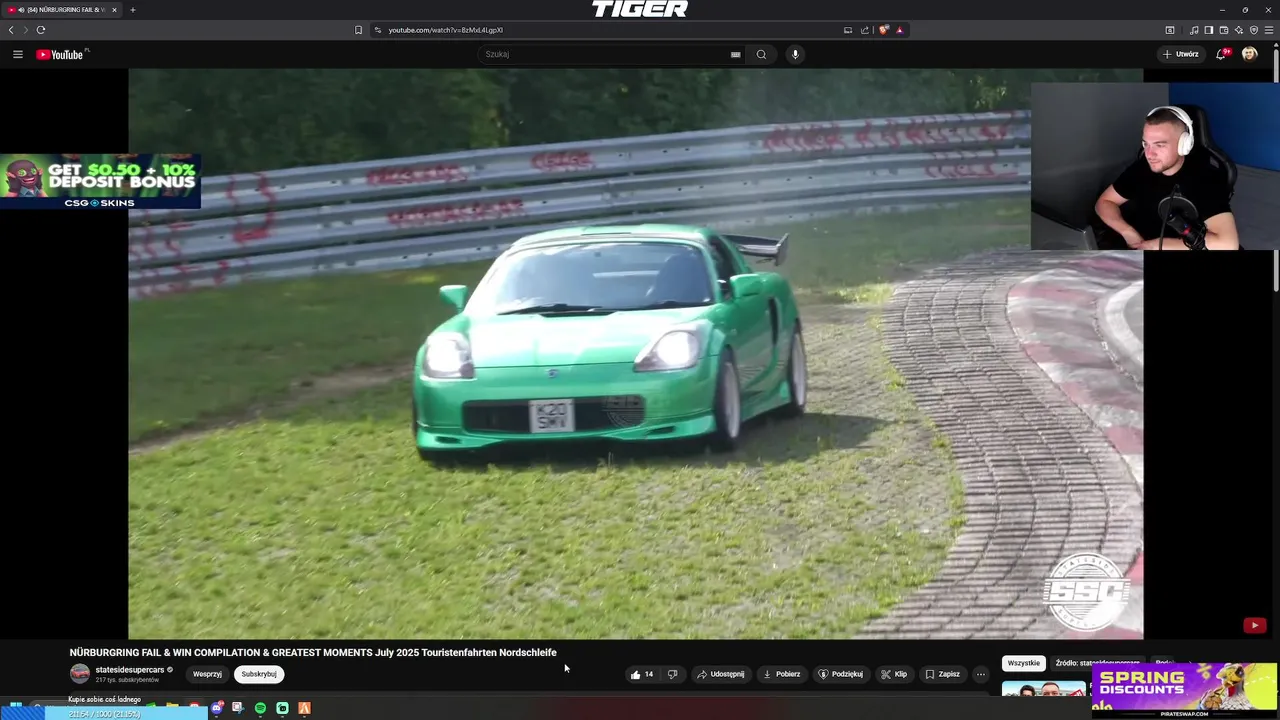Share the page with the address bar share icon
The width and height of the screenshot is (1280, 720).
865,30
